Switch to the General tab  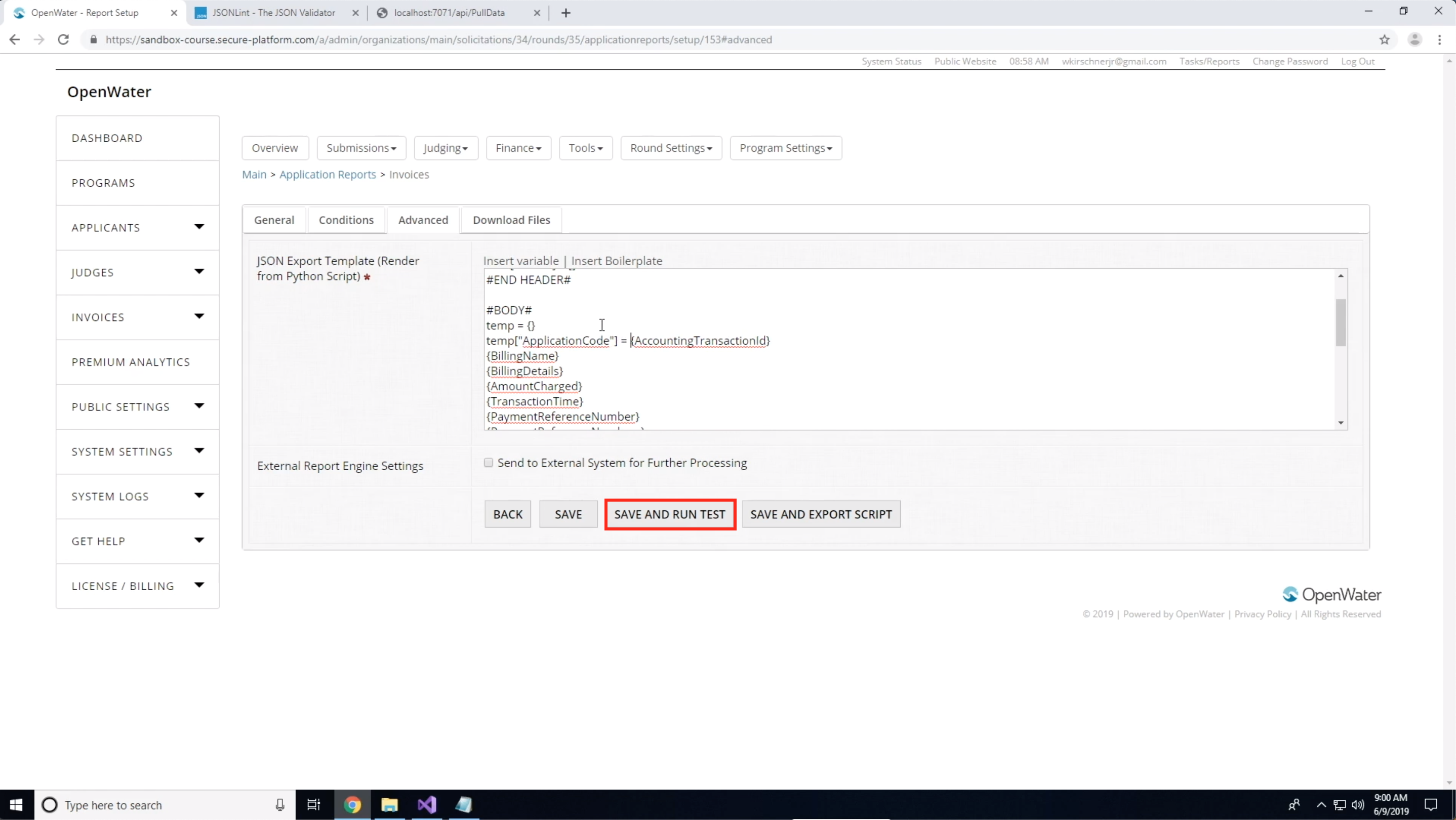point(274,220)
